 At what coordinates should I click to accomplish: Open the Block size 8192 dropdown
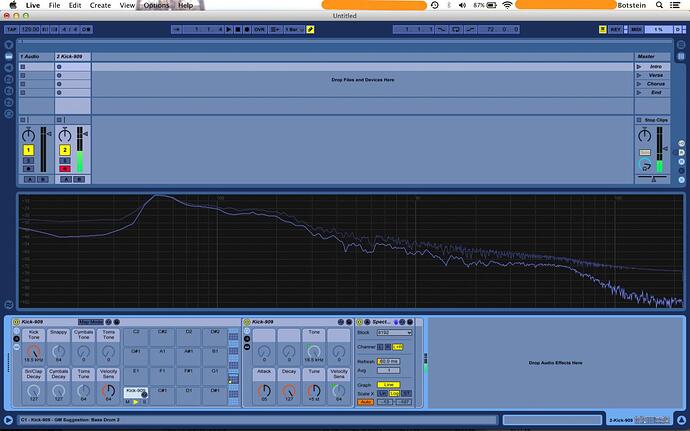[394, 333]
